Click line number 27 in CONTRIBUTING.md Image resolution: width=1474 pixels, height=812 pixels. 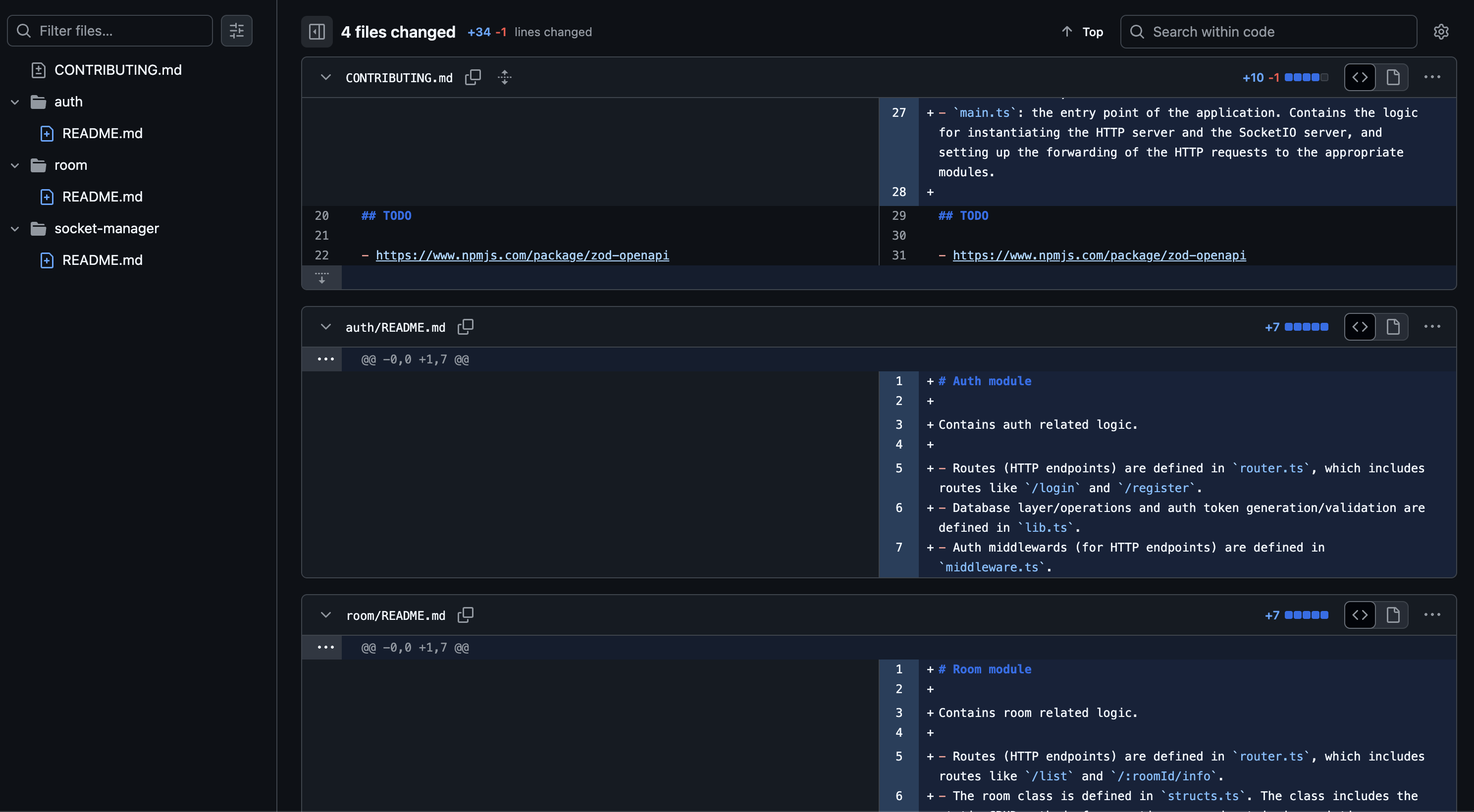[x=898, y=113]
